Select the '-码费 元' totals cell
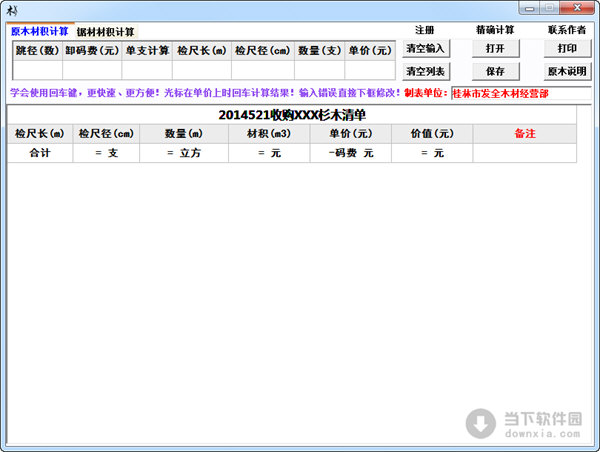The image size is (600, 452). (x=351, y=153)
